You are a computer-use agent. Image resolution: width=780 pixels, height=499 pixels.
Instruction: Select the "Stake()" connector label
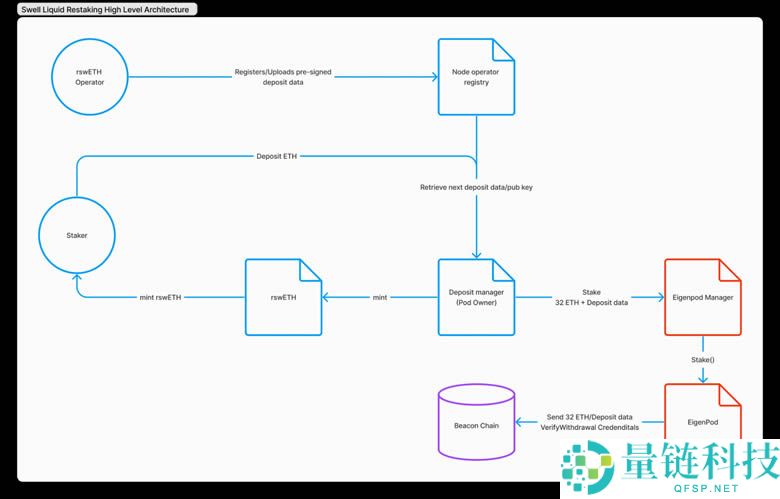click(703, 356)
